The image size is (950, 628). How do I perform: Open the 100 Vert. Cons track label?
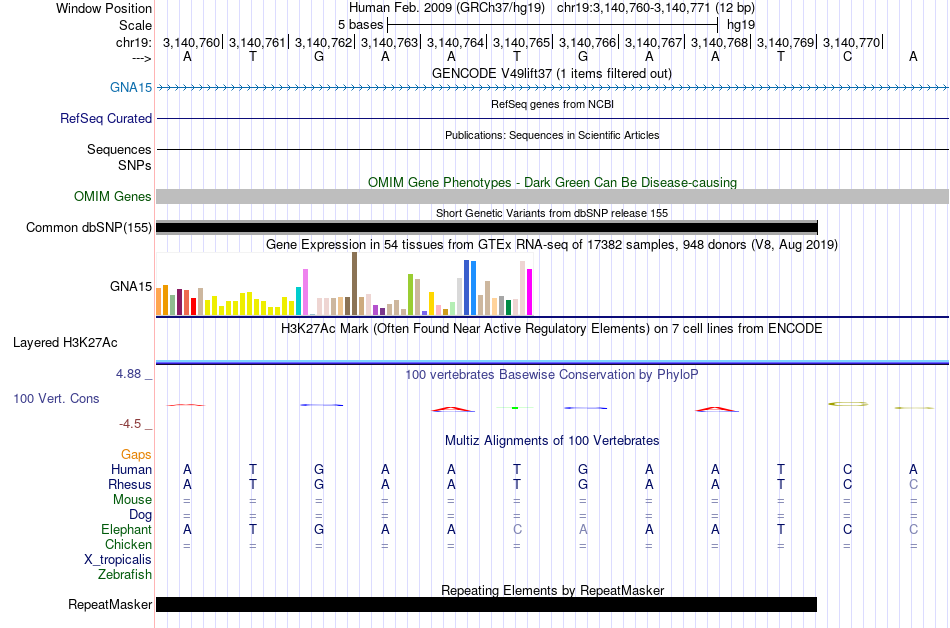[x=56, y=398]
